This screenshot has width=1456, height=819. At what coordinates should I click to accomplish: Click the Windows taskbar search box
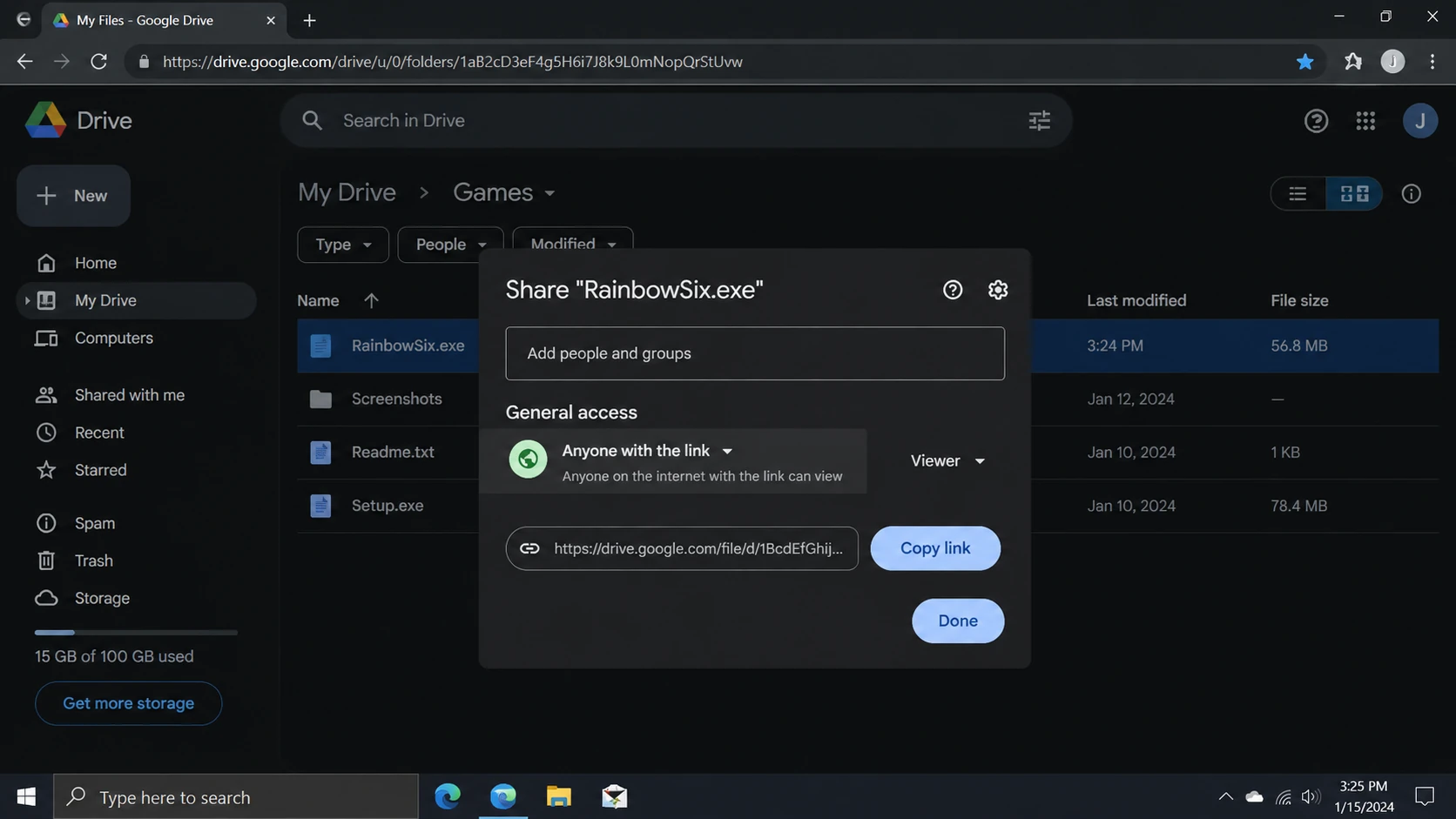point(236,796)
